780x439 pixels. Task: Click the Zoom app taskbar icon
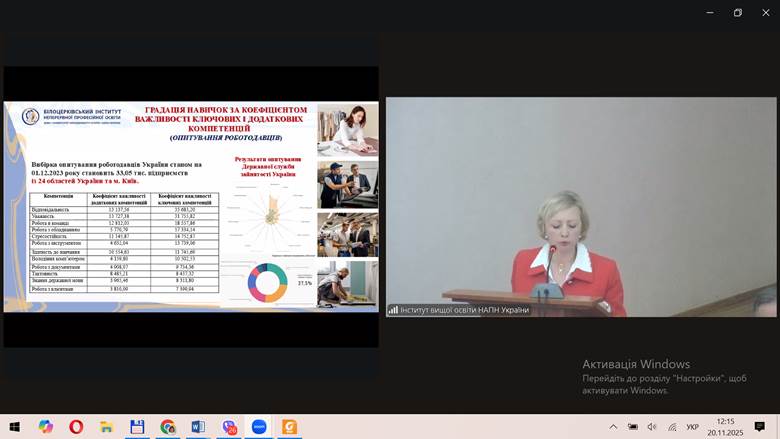259,427
